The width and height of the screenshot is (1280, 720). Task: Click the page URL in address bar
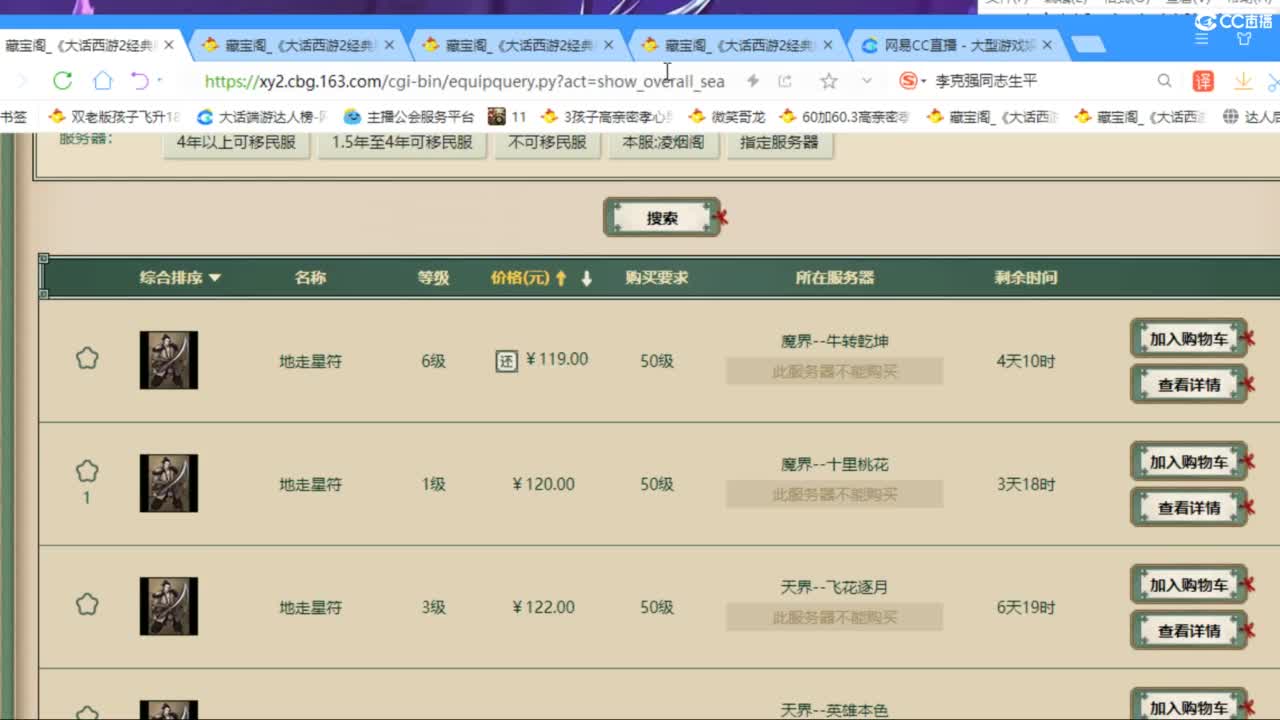tap(464, 81)
